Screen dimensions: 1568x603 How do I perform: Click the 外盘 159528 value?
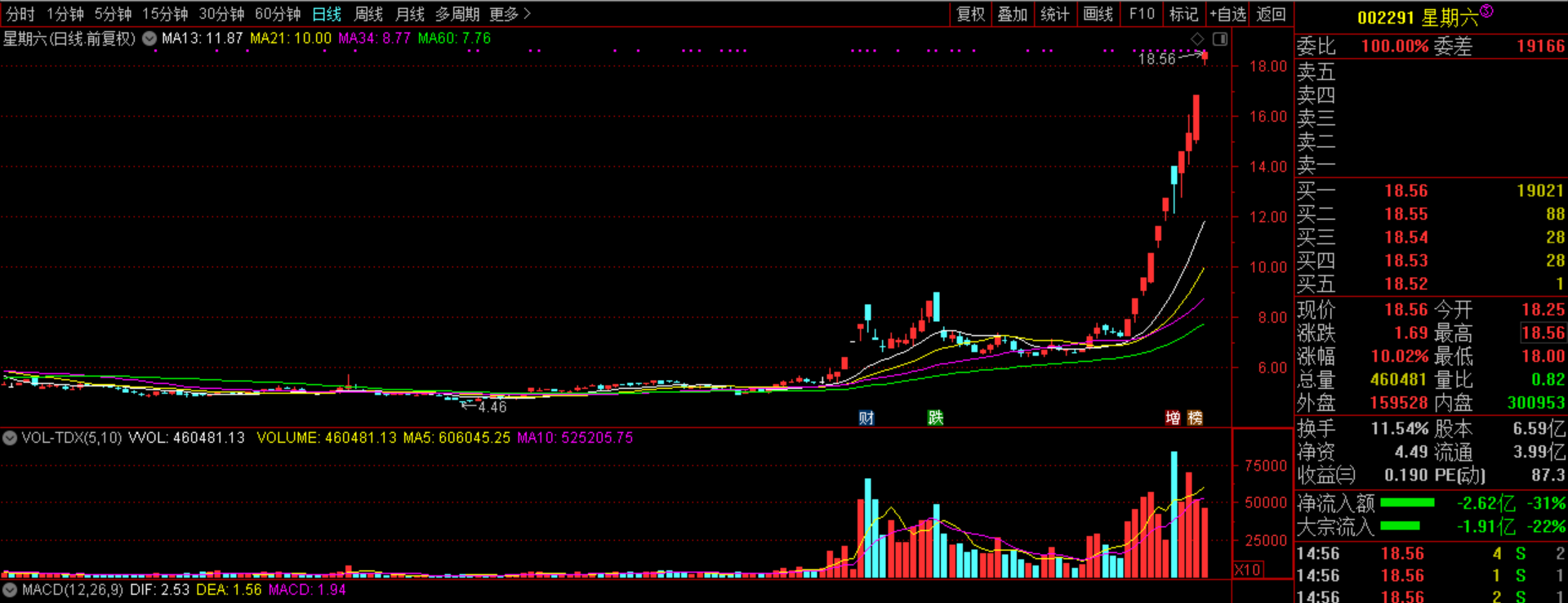click(x=1399, y=403)
